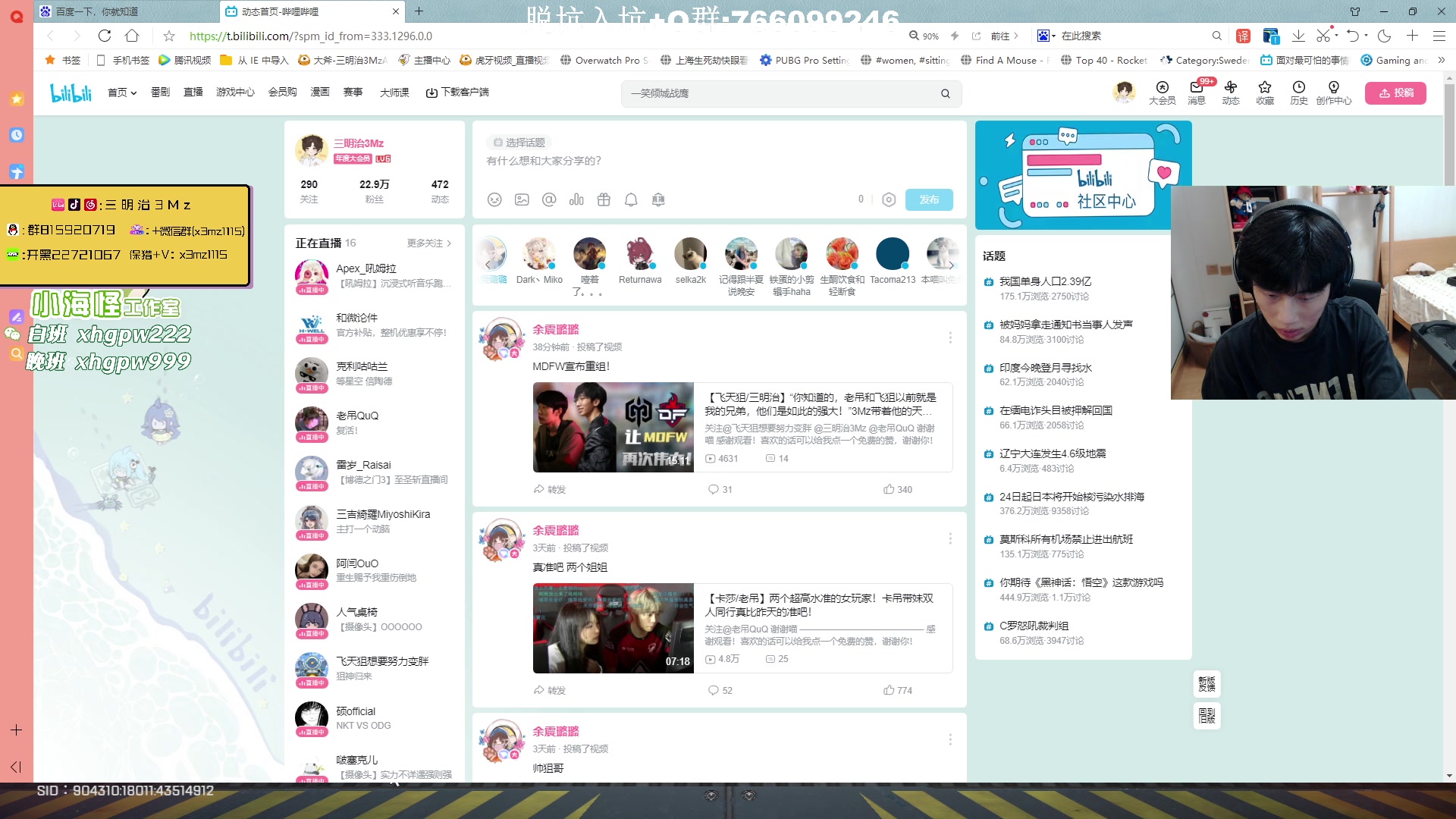Viewport: 1456px width, 819px height.
Task: Open the gift/lottery icon in composer
Action: 604,199
